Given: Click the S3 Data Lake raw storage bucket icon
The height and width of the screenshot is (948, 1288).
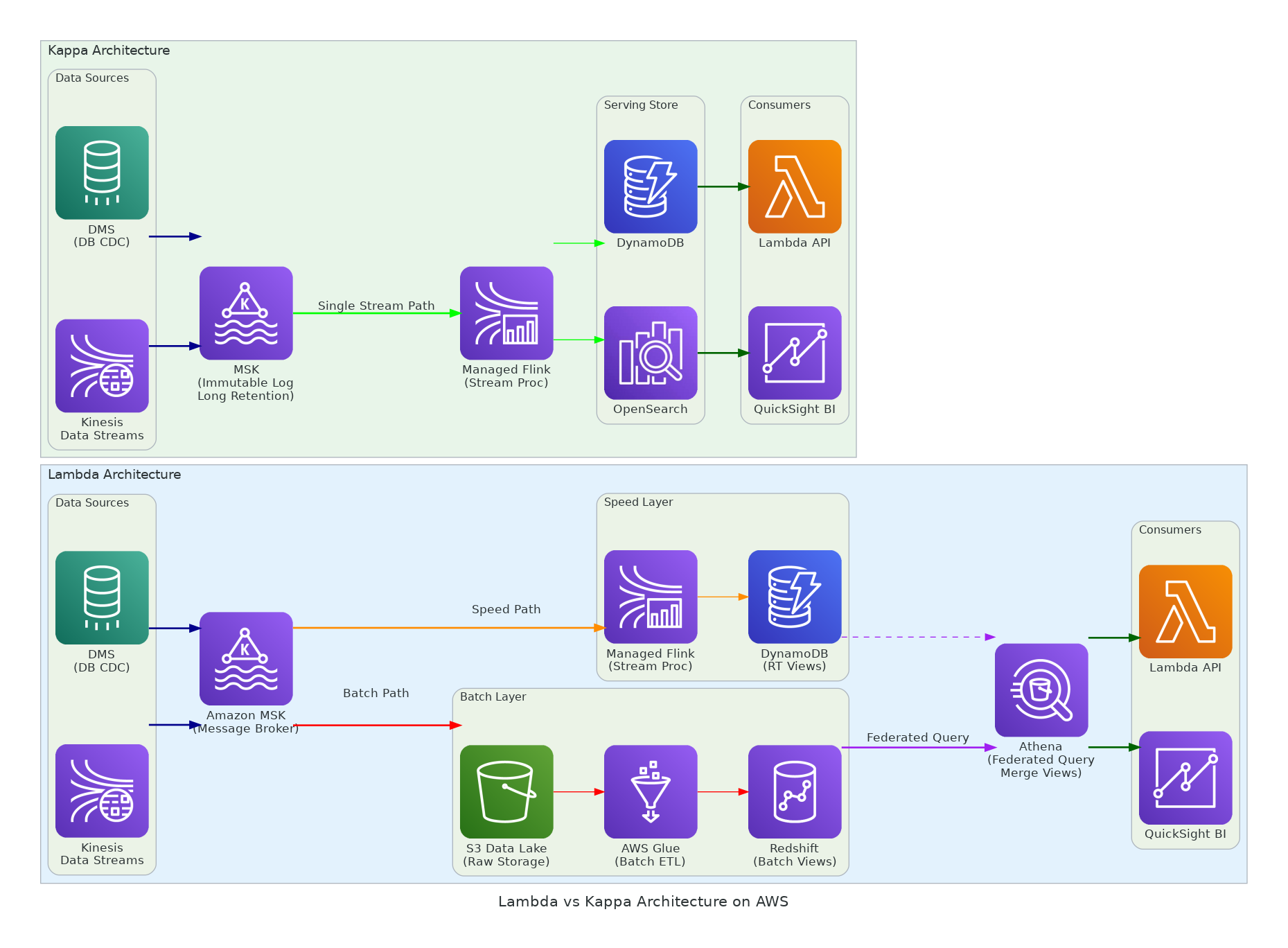Looking at the screenshot, I should pos(506,791).
